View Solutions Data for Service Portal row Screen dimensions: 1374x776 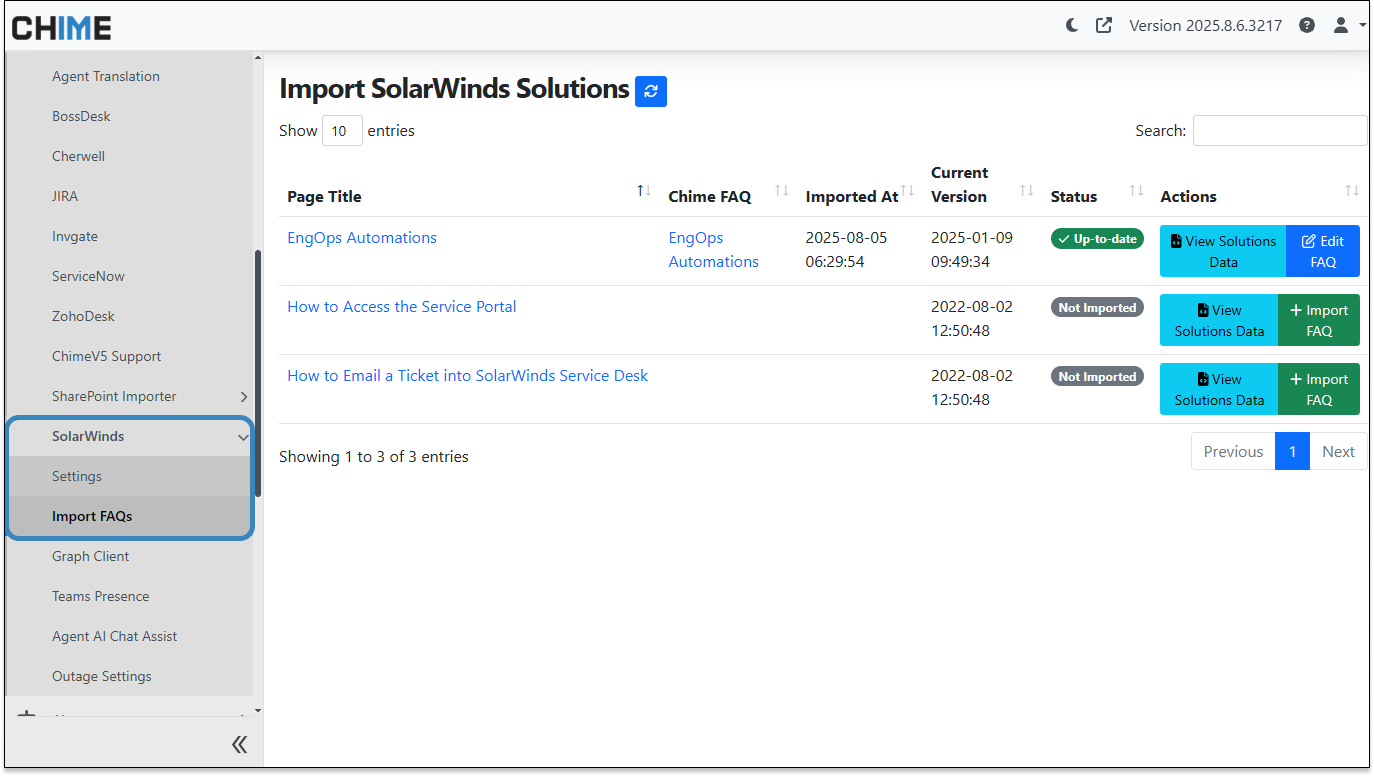coord(1219,320)
